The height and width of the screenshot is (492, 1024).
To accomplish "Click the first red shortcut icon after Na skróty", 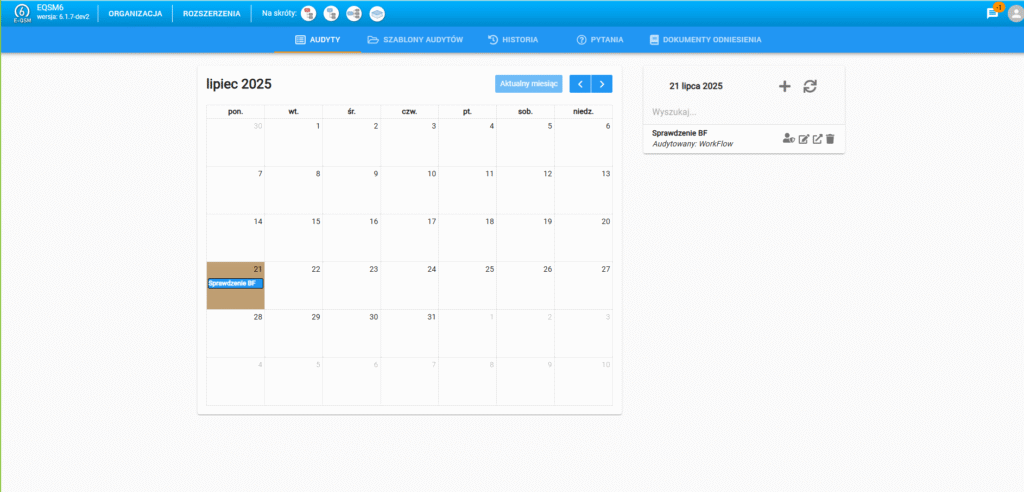I will coord(309,13).
